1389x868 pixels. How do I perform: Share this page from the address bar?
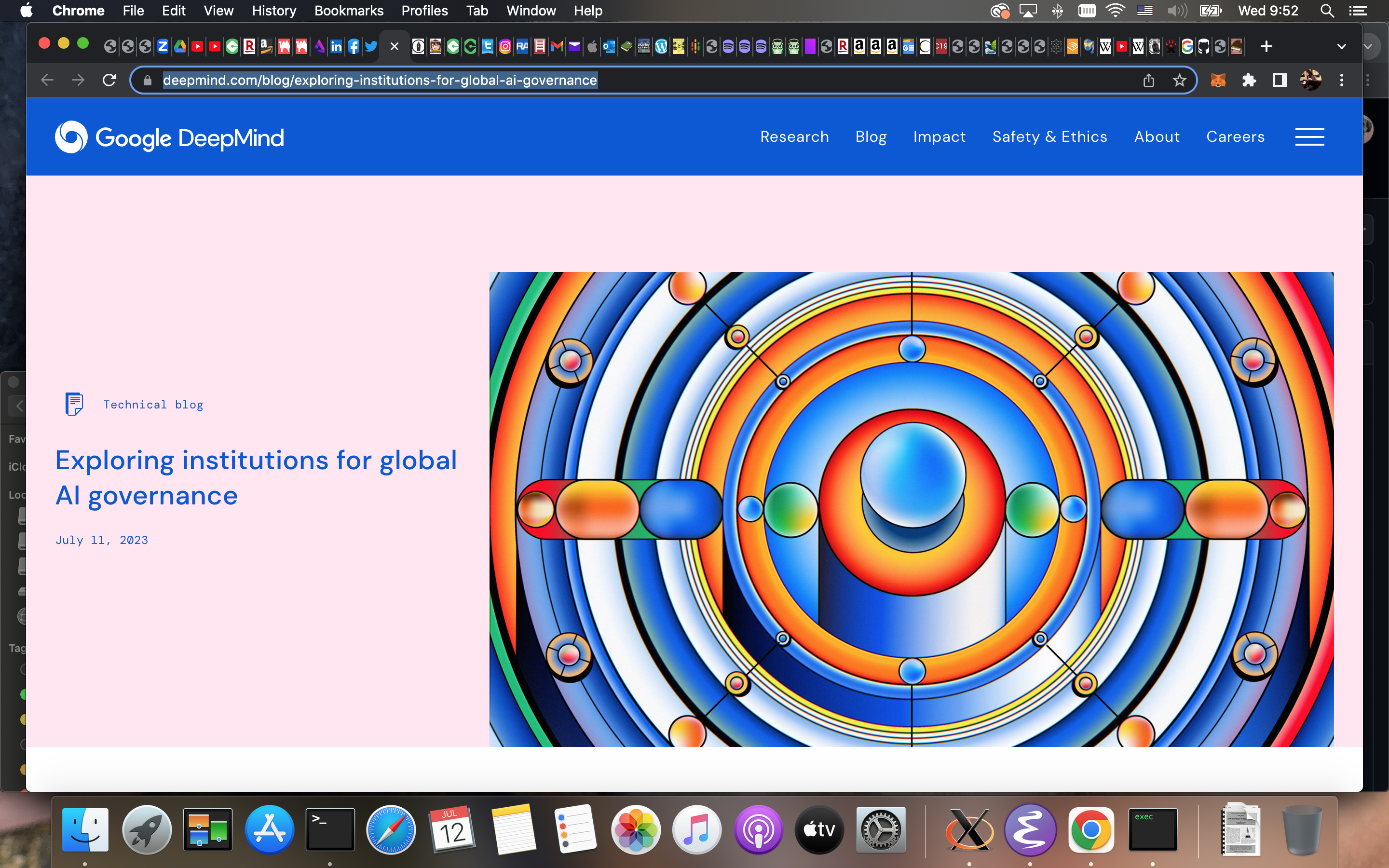pos(1148,81)
